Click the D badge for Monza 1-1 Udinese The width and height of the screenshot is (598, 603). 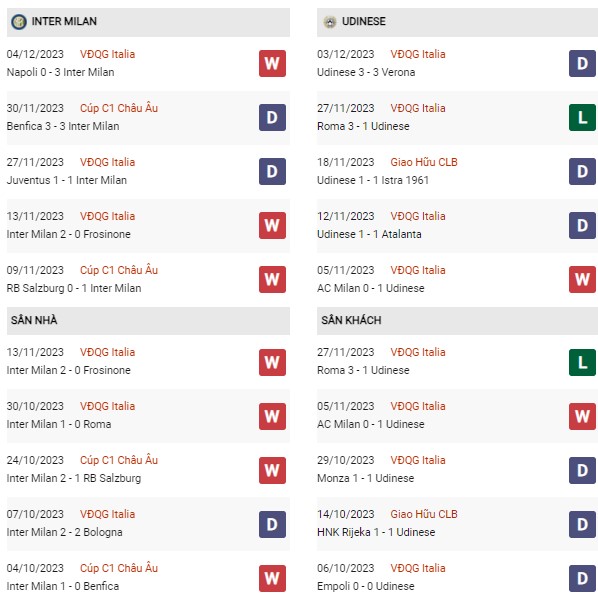coord(582,470)
